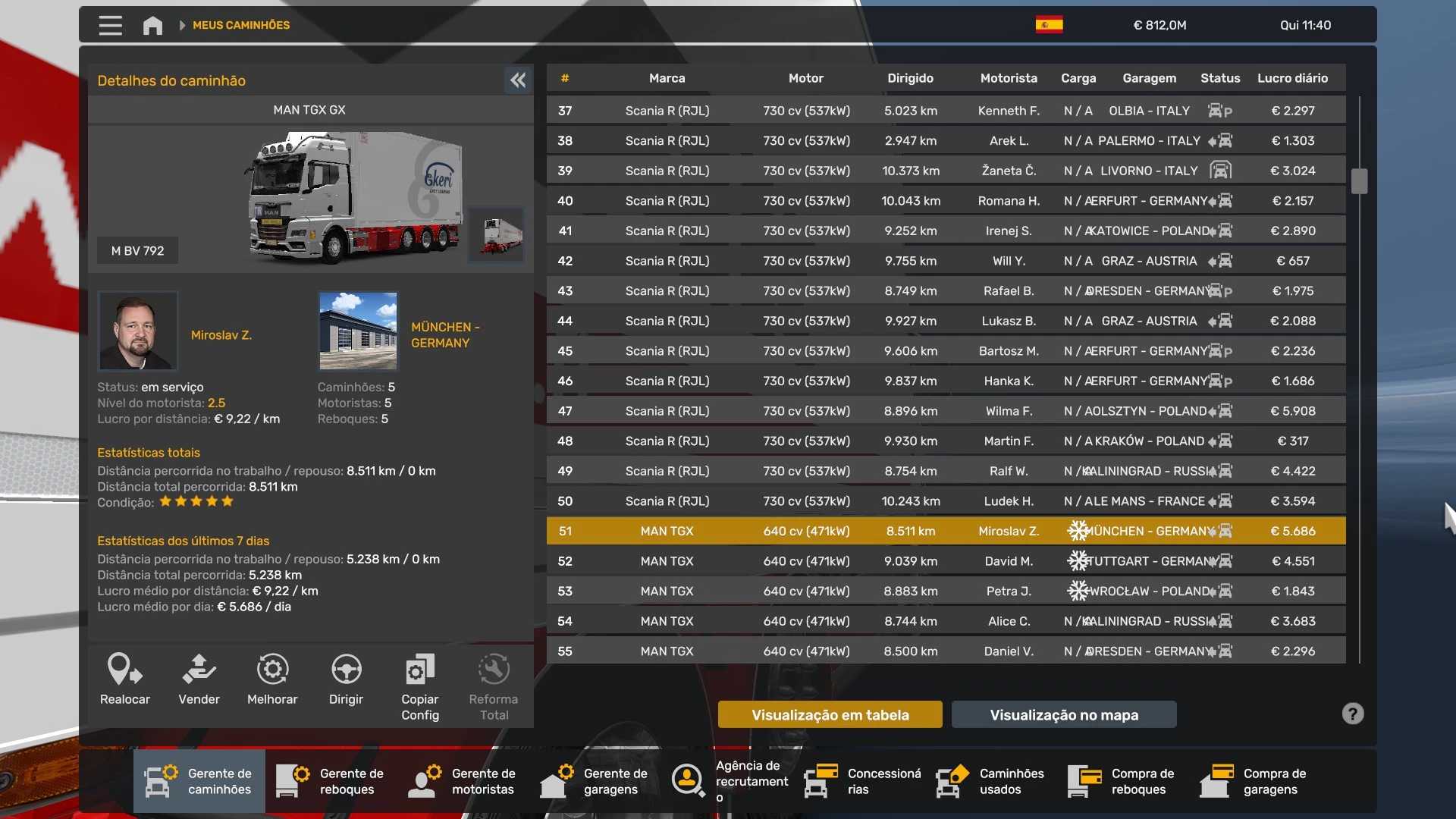Open the help question mark icon

point(1352,714)
